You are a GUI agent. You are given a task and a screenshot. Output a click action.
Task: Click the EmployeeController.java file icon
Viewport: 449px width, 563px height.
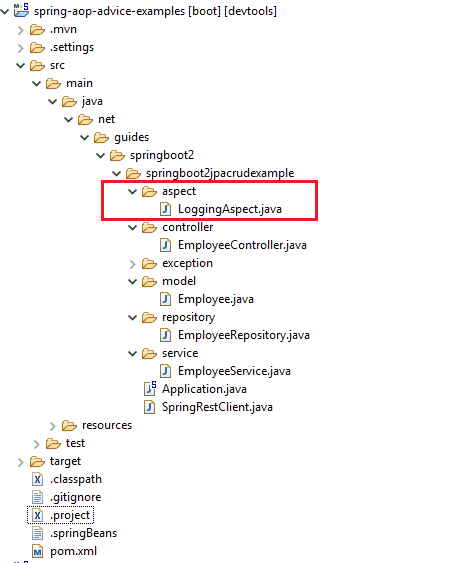coord(165,245)
